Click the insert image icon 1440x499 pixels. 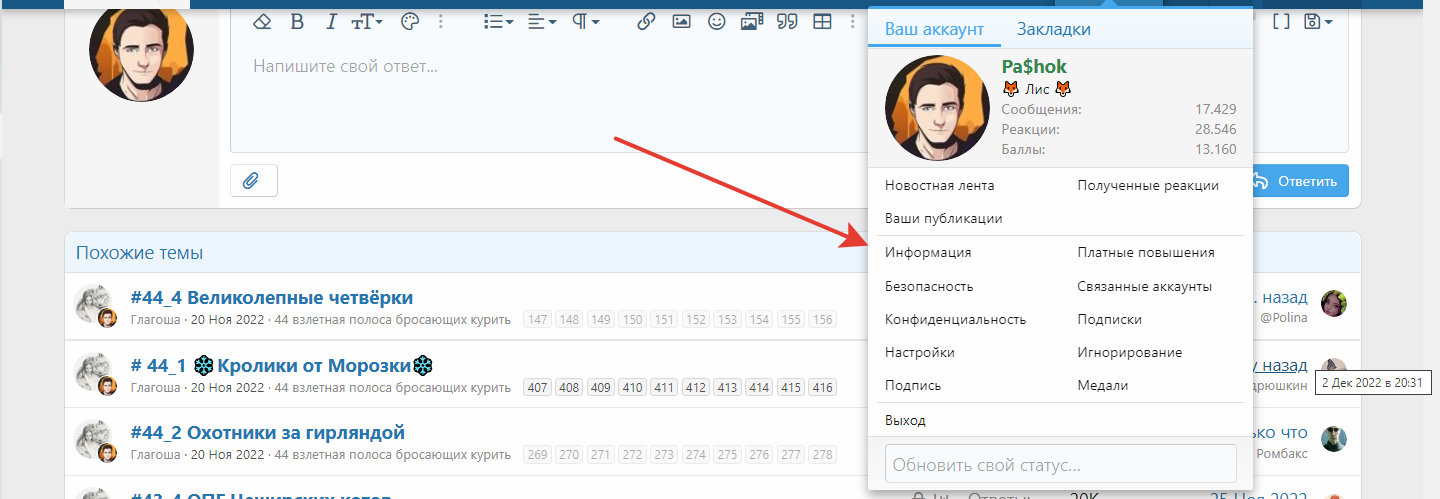point(681,21)
